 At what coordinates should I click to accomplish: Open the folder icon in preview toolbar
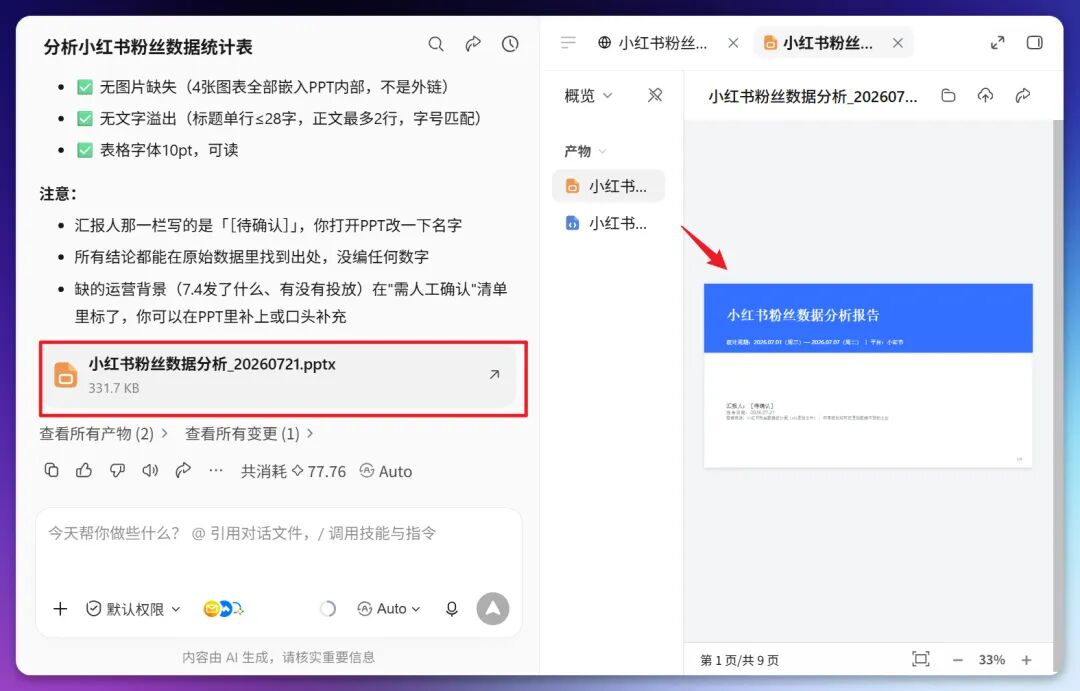coord(948,96)
